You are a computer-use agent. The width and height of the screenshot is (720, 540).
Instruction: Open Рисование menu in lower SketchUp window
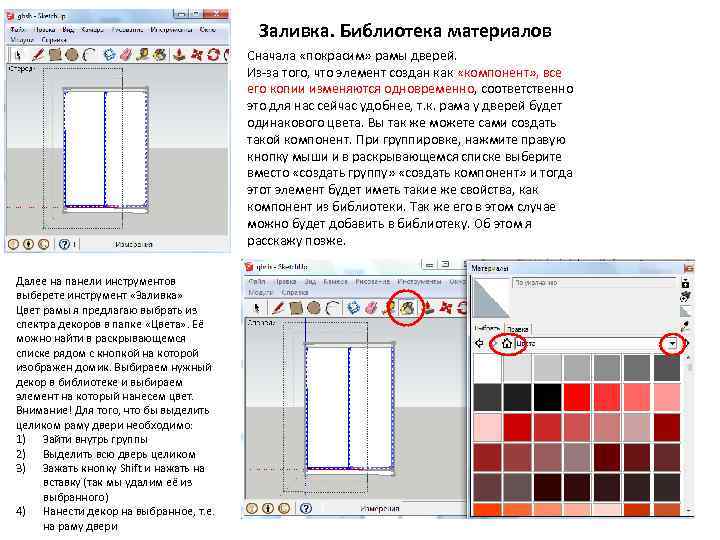pyautogui.click(x=372, y=281)
